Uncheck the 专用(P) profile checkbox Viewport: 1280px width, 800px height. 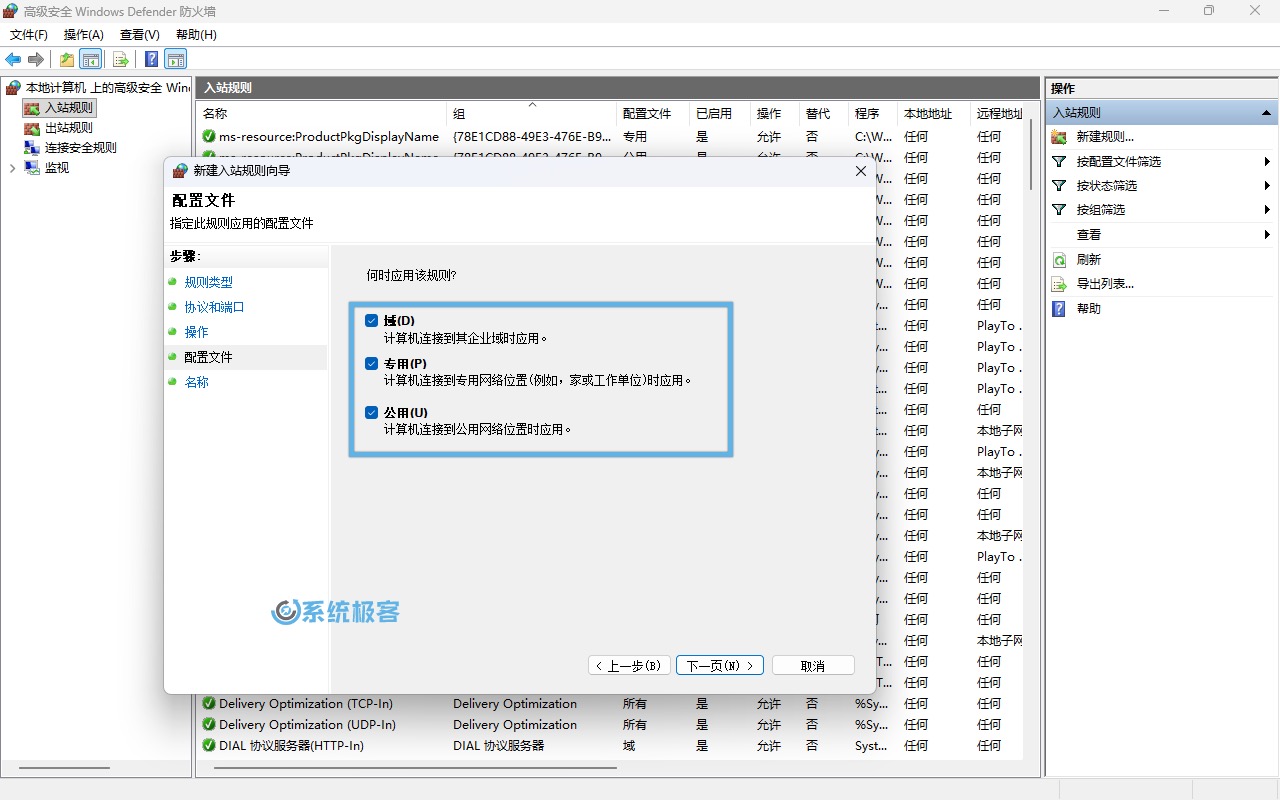pyautogui.click(x=371, y=362)
